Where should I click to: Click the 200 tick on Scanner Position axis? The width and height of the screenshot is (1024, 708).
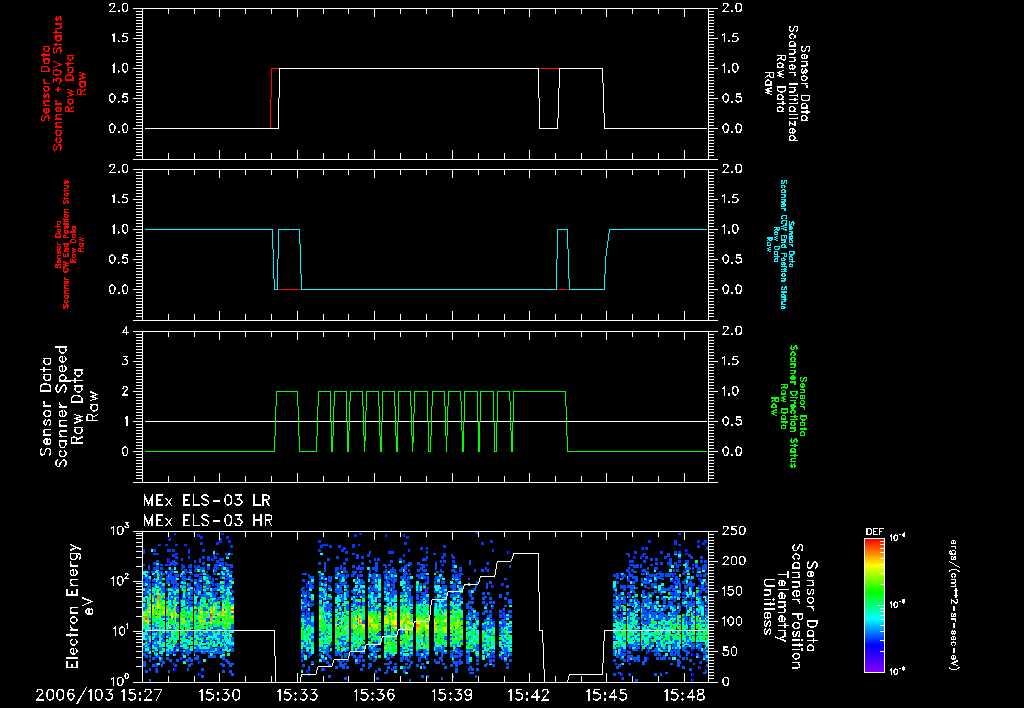coord(732,561)
